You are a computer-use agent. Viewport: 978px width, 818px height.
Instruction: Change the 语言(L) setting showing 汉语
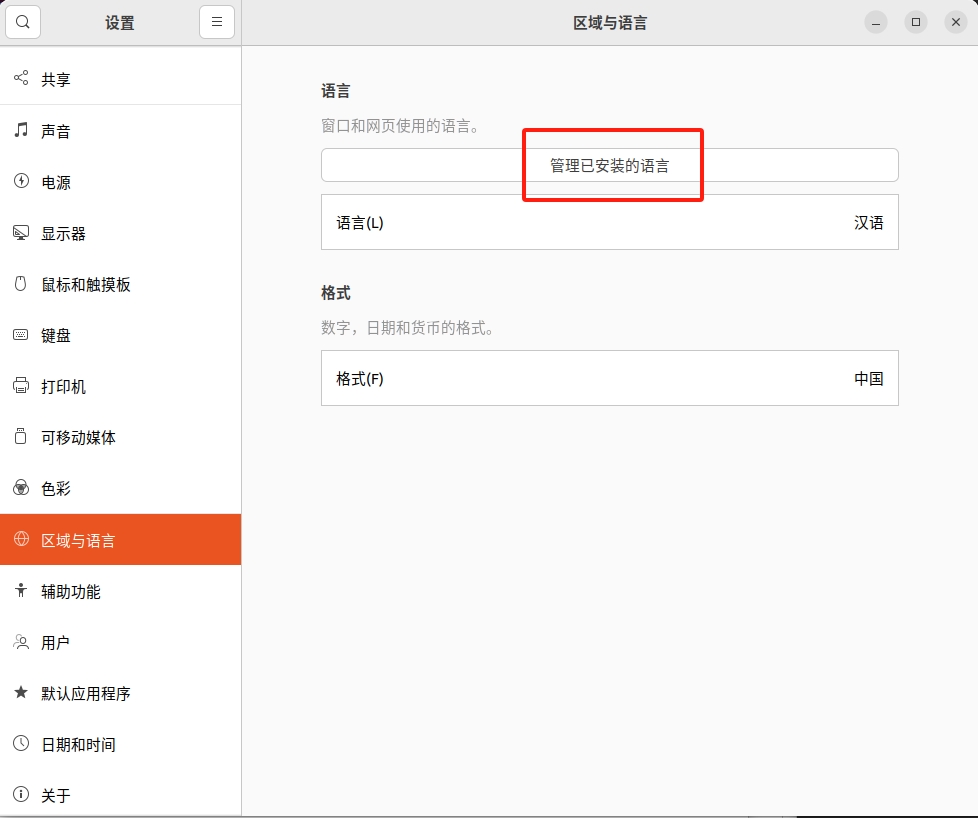point(609,222)
